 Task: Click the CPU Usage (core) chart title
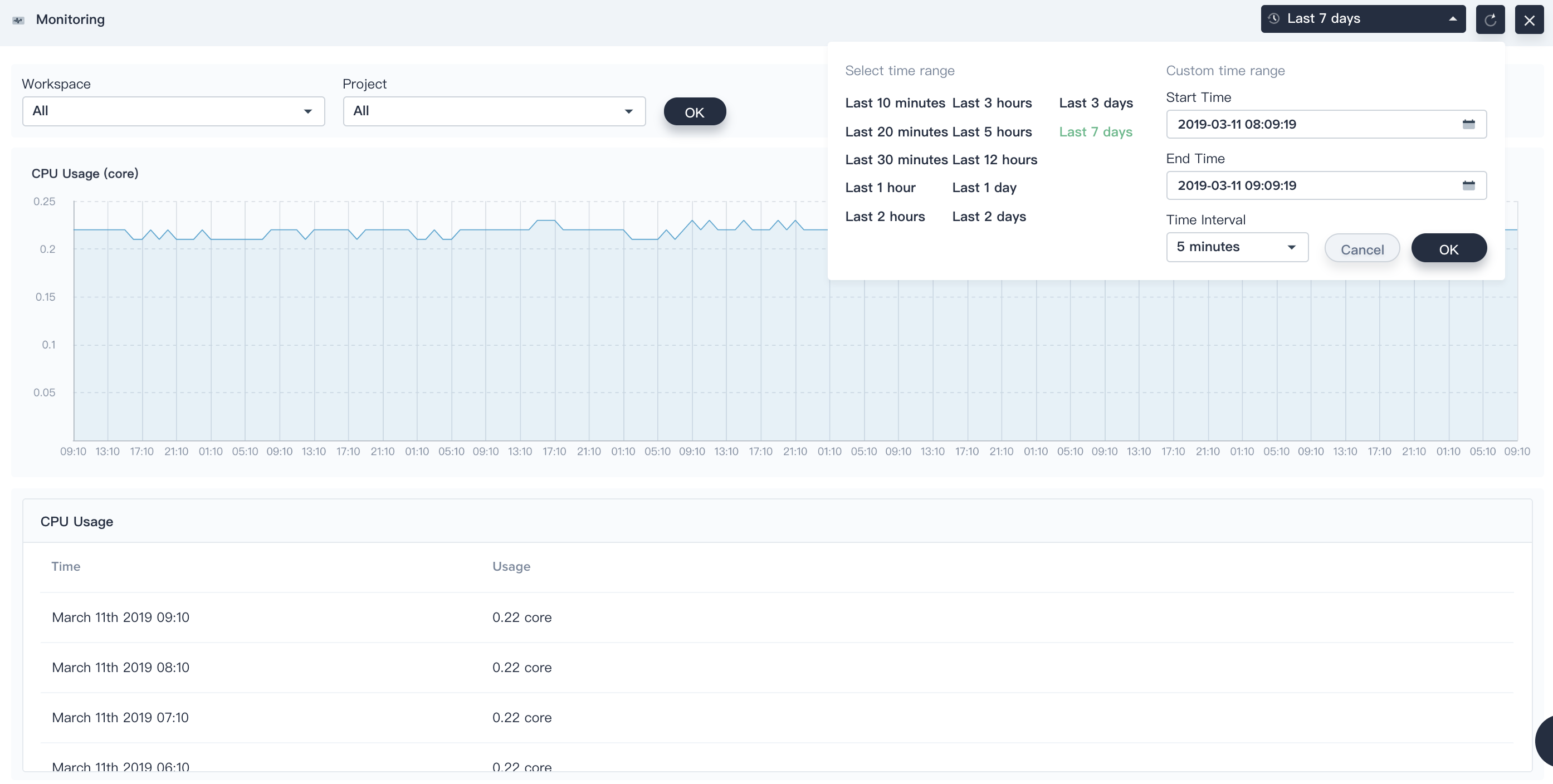click(85, 174)
